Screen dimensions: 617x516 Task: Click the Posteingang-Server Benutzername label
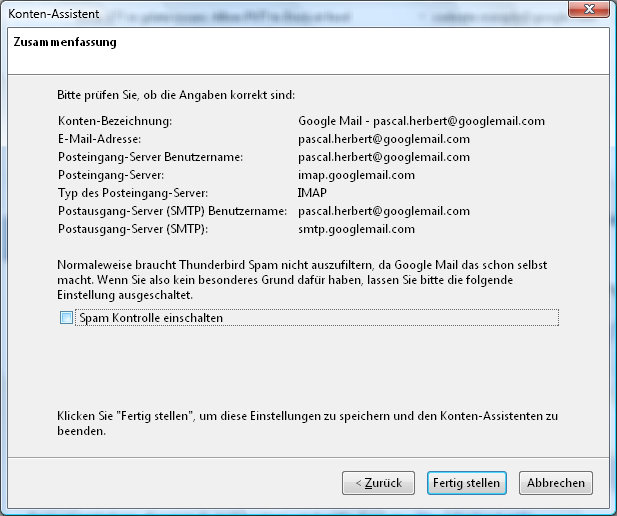tap(150, 157)
